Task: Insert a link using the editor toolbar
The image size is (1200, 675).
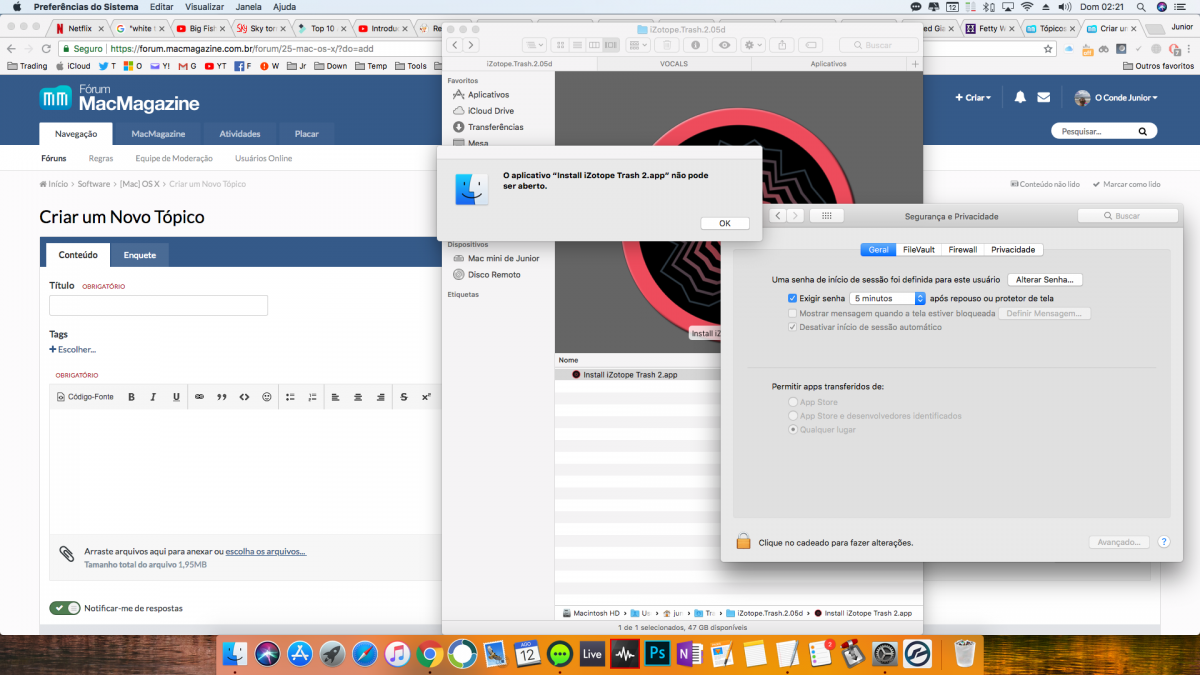Action: tap(199, 397)
